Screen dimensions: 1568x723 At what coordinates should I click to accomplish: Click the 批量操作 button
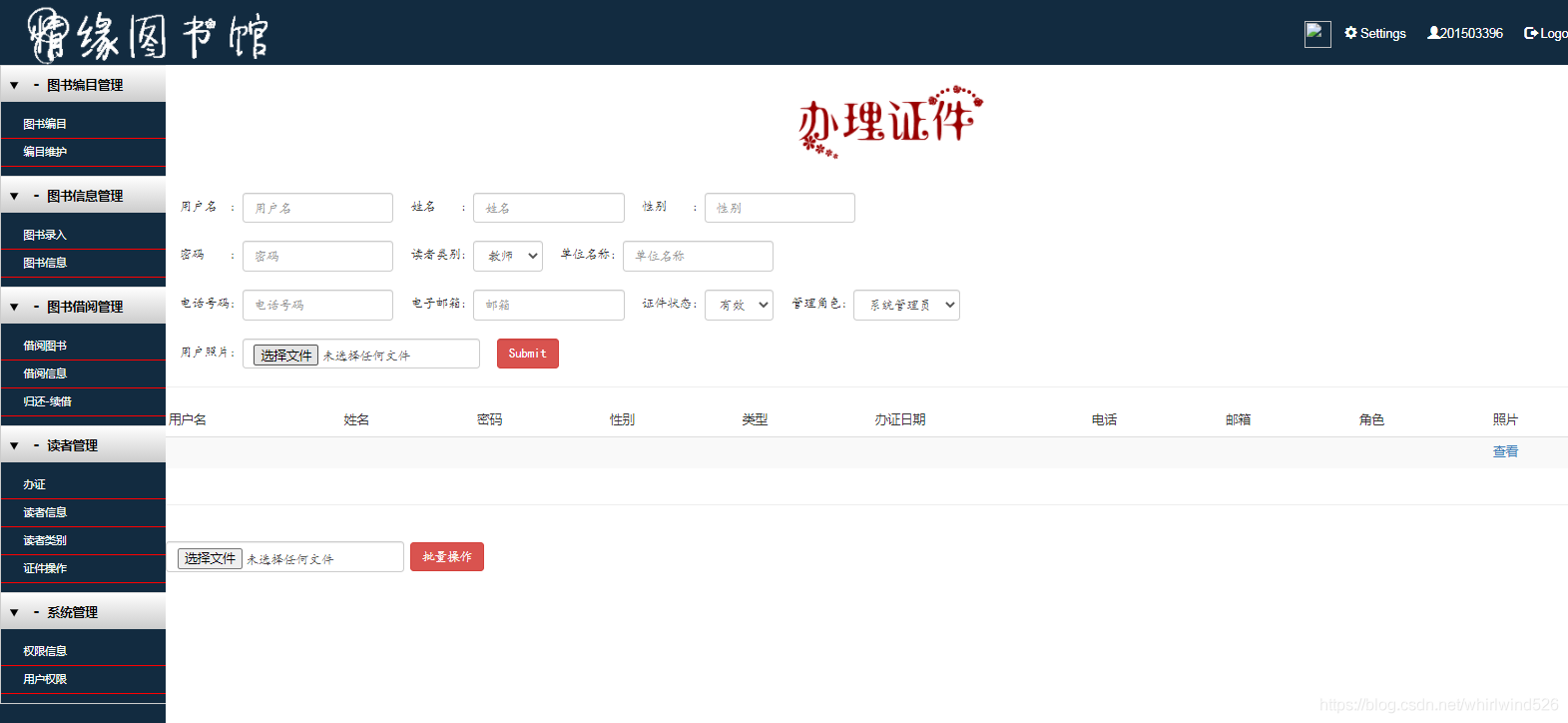pos(447,556)
